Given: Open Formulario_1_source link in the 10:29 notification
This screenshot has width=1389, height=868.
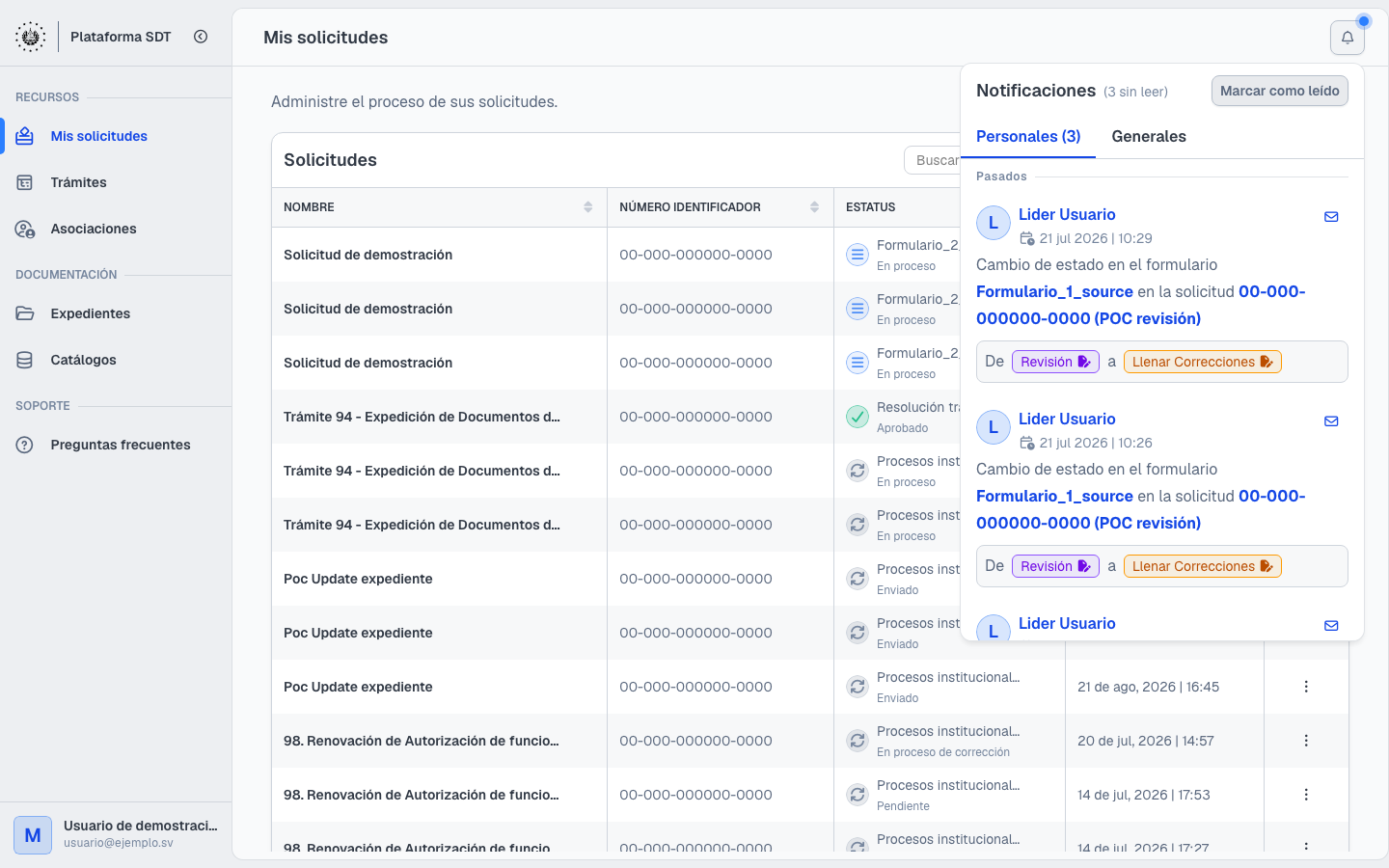Looking at the screenshot, I should (1054, 291).
